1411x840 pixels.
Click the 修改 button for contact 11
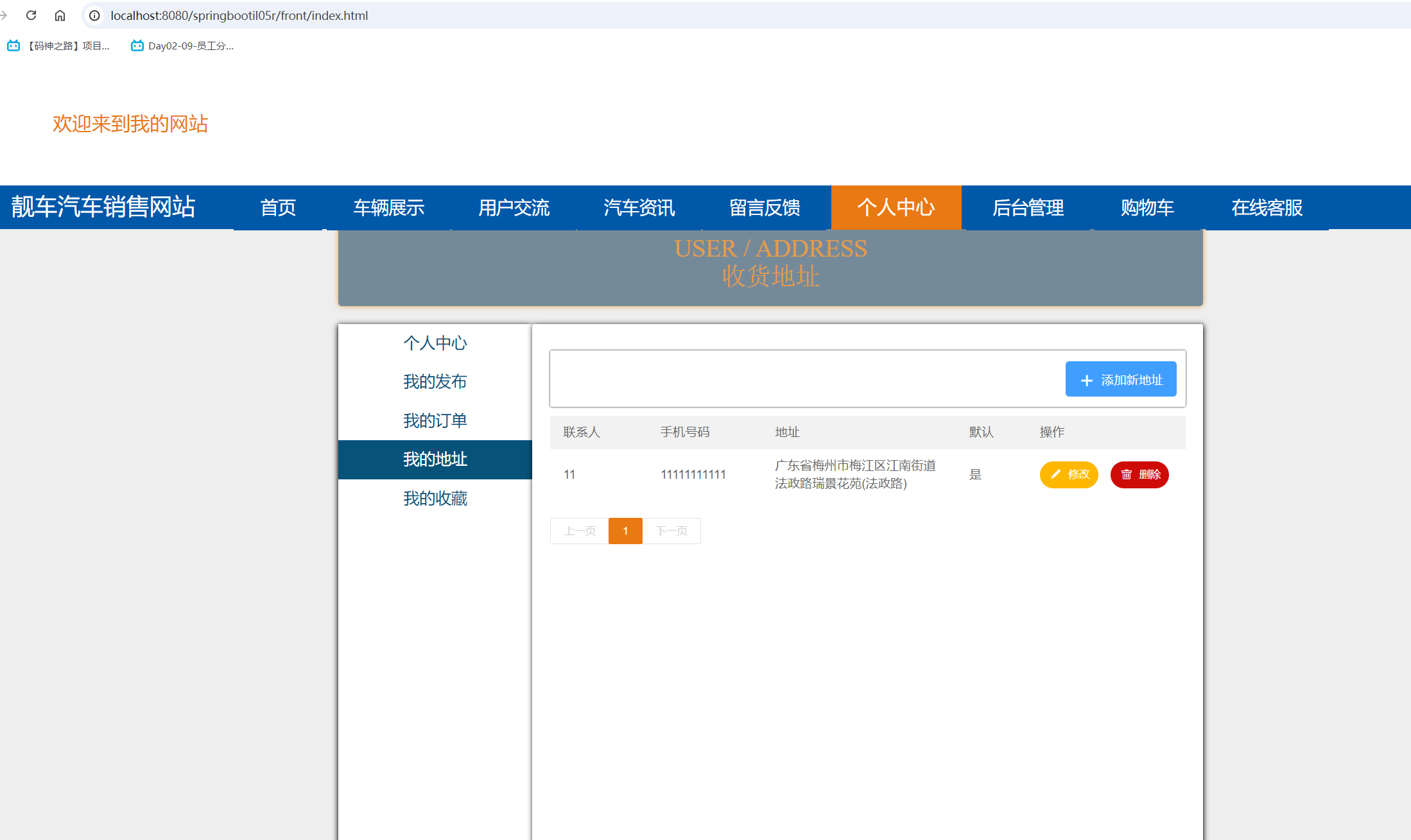[x=1069, y=474]
